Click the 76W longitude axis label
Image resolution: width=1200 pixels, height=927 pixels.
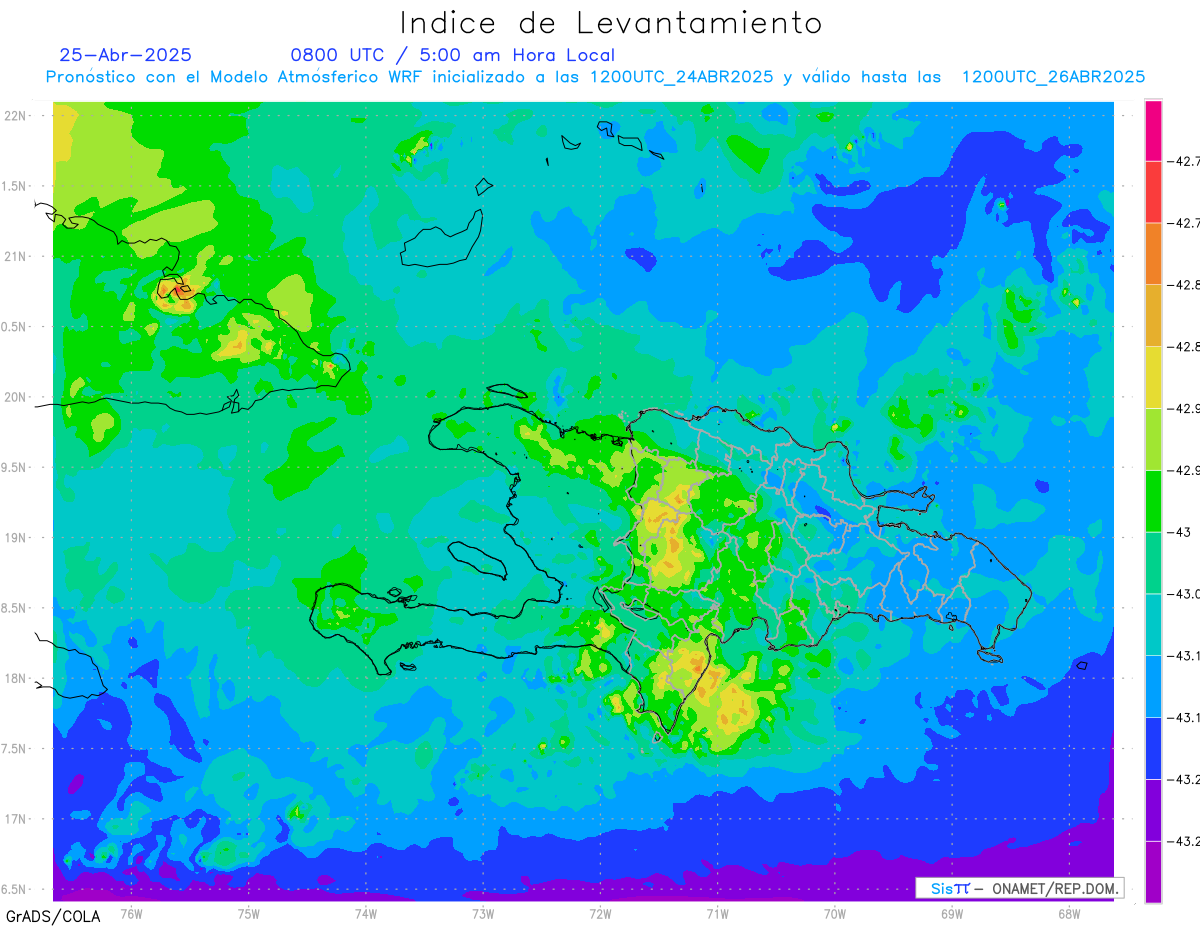[131, 913]
